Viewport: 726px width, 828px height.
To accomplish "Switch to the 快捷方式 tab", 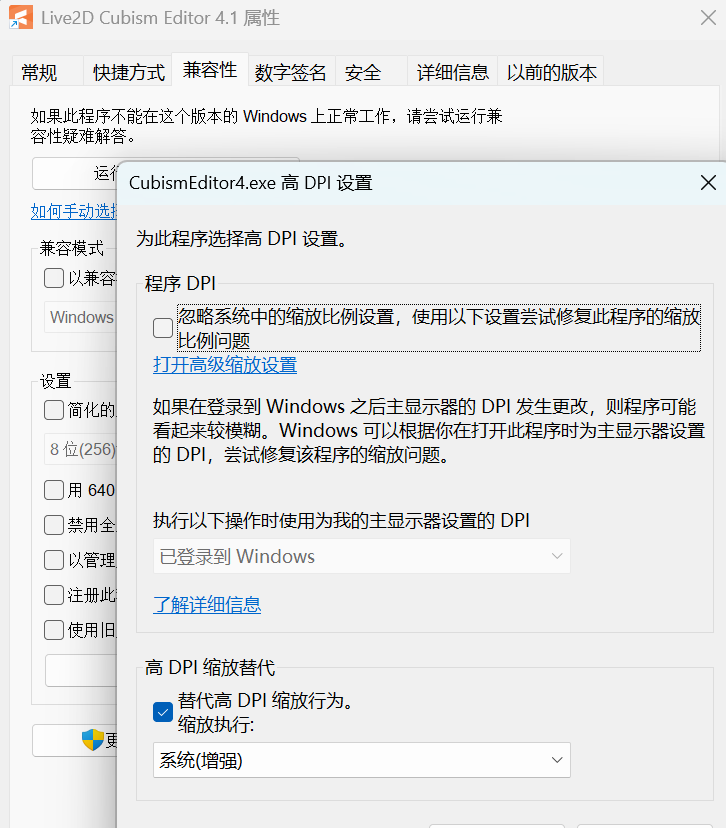I will click(129, 72).
